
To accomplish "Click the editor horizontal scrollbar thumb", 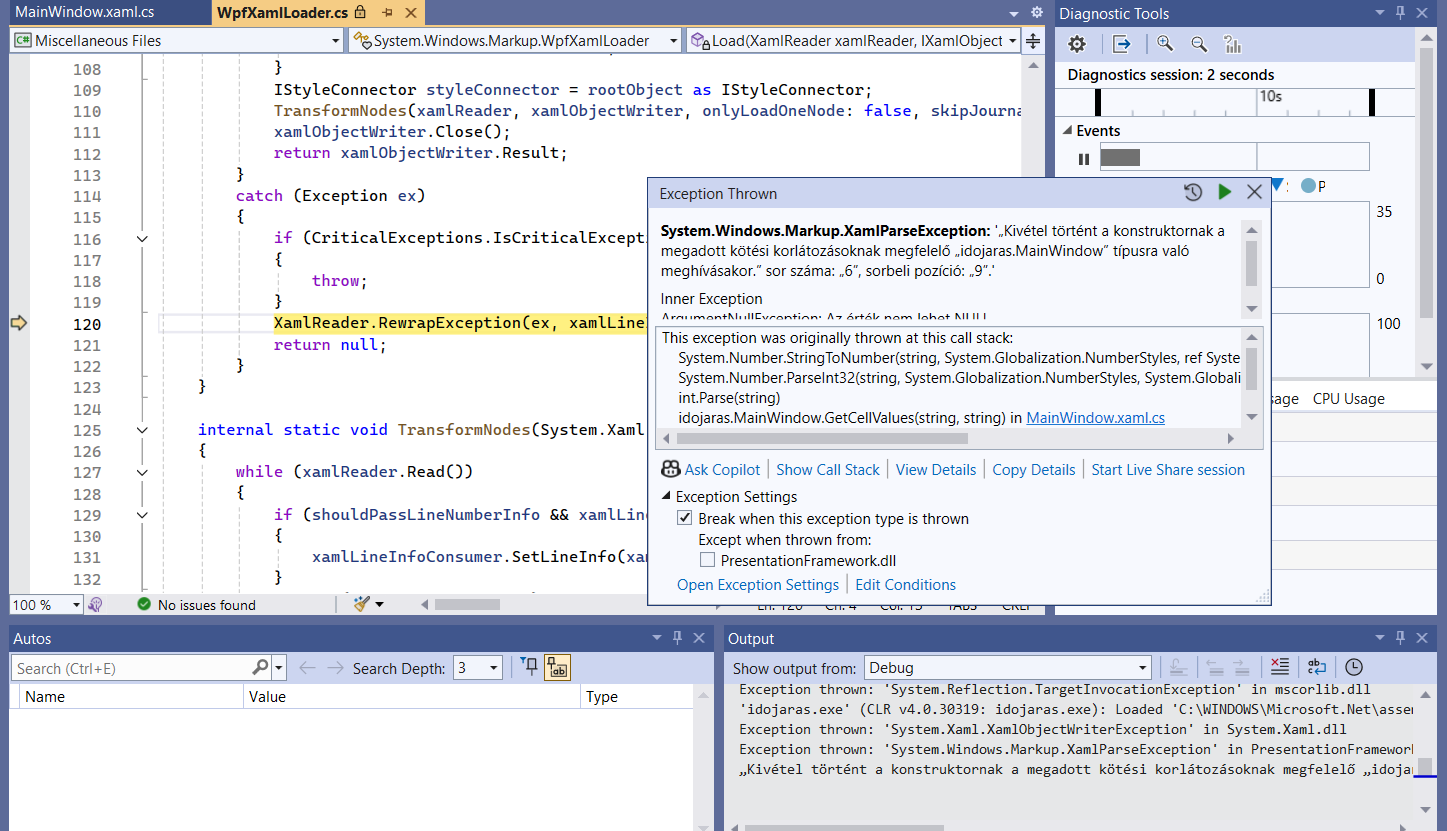I will (467, 604).
